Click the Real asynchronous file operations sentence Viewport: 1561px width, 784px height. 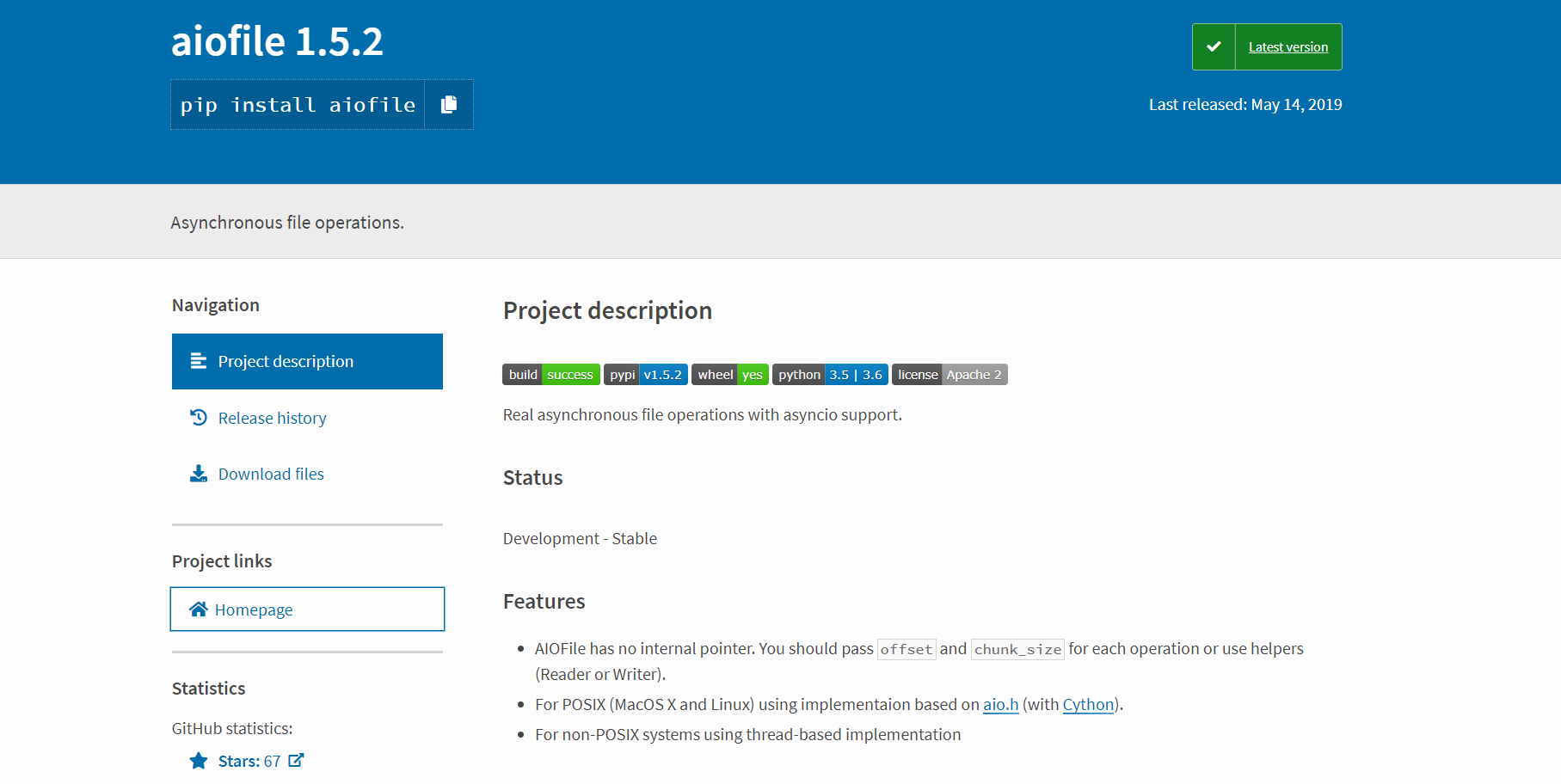coord(703,414)
